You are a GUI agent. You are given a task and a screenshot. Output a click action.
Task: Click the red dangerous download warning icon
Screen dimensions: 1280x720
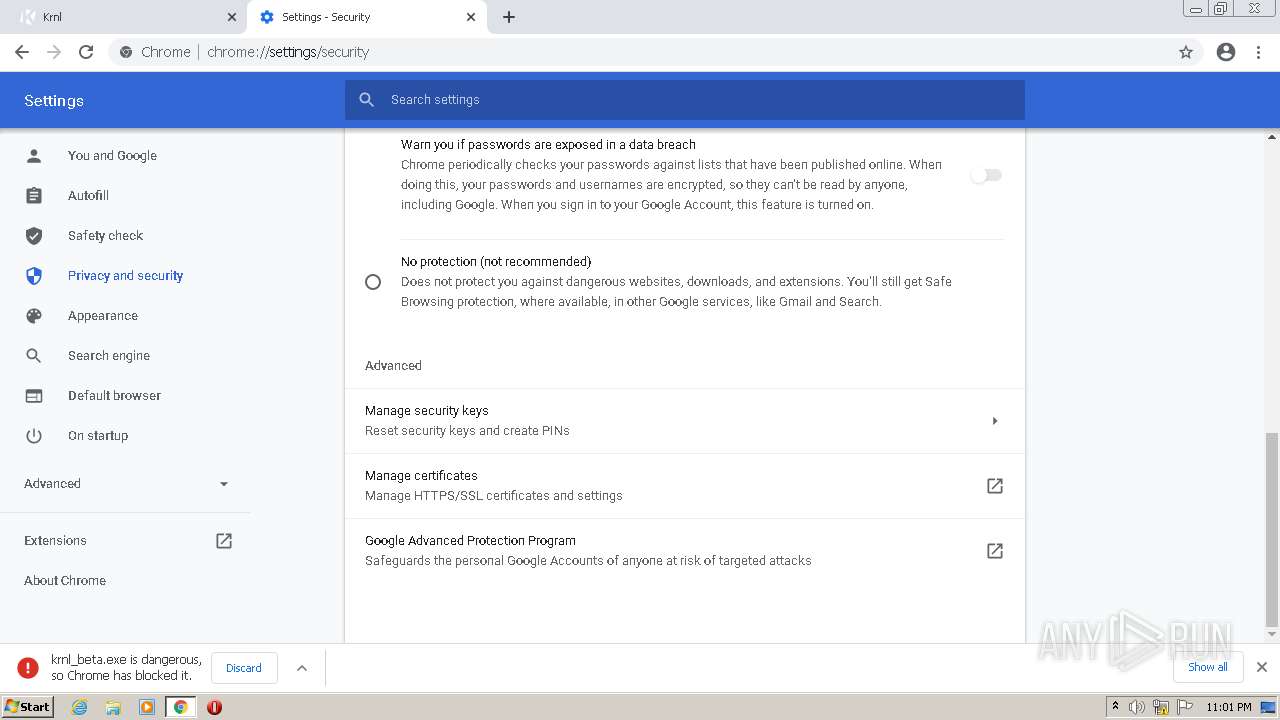point(28,668)
